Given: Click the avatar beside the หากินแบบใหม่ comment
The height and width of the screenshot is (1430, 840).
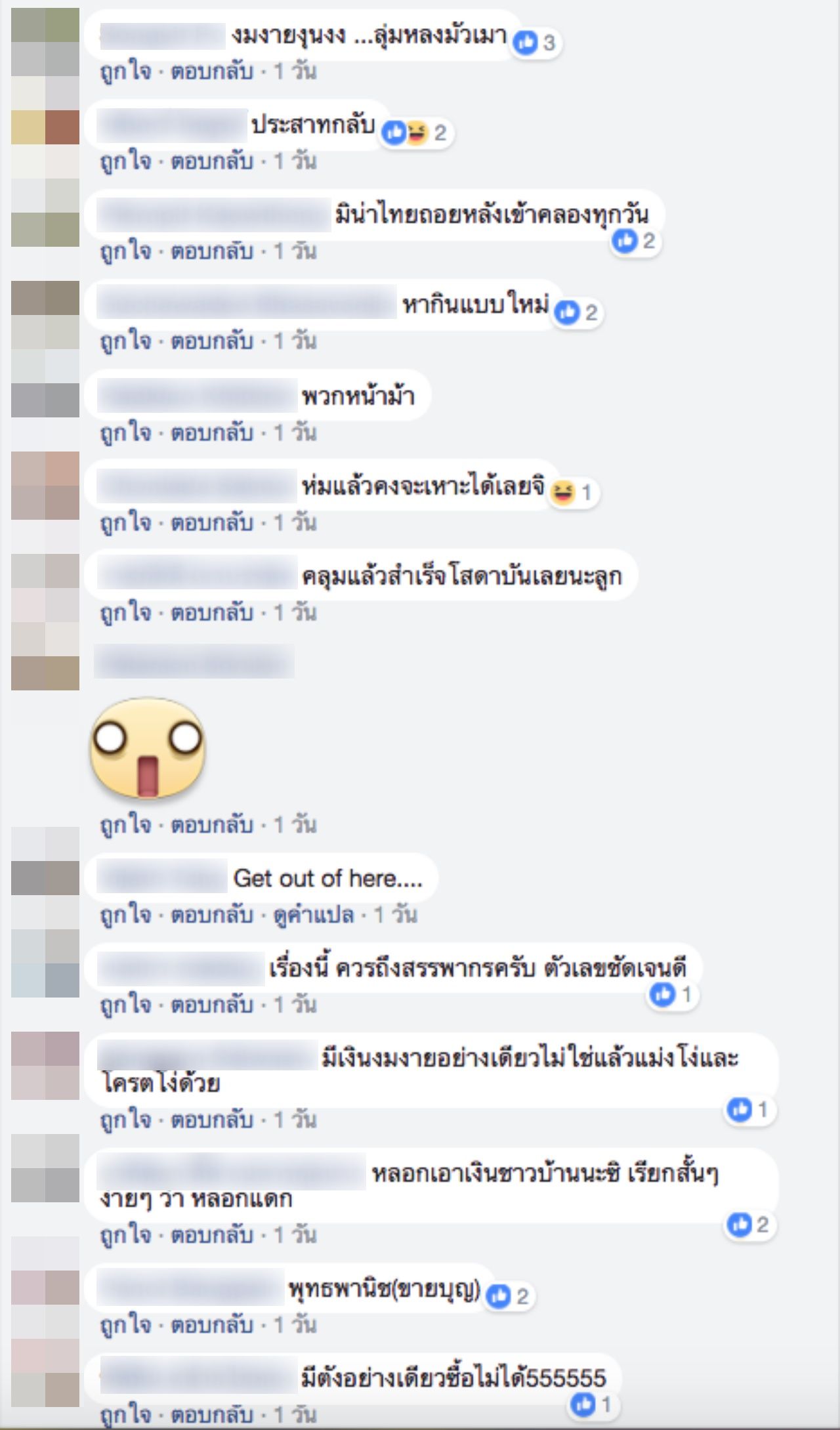Looking at the screenshot, I should (x=45, y=315).
